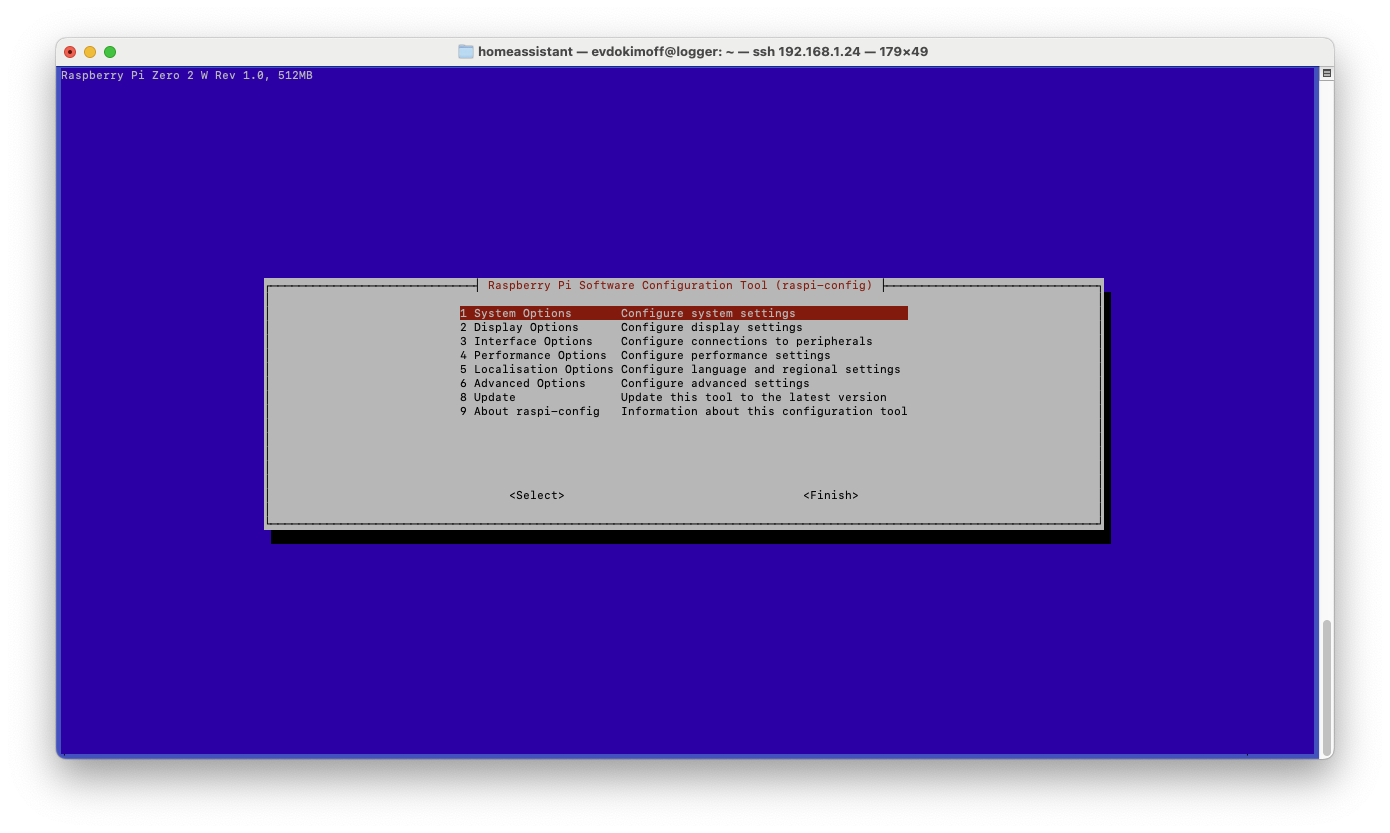This screenshot has height=833, width=1390.
Task: Click the terminal vertical scrollbar thumb
Action: pyautogui.click(x=1326, y=686)
